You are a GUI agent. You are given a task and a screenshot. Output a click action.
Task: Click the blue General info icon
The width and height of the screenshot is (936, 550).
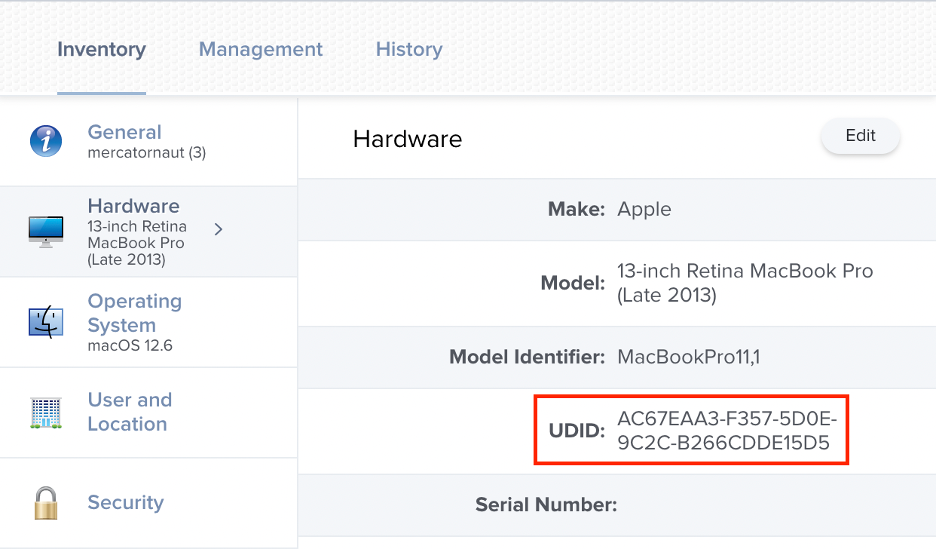coord(46,141)
